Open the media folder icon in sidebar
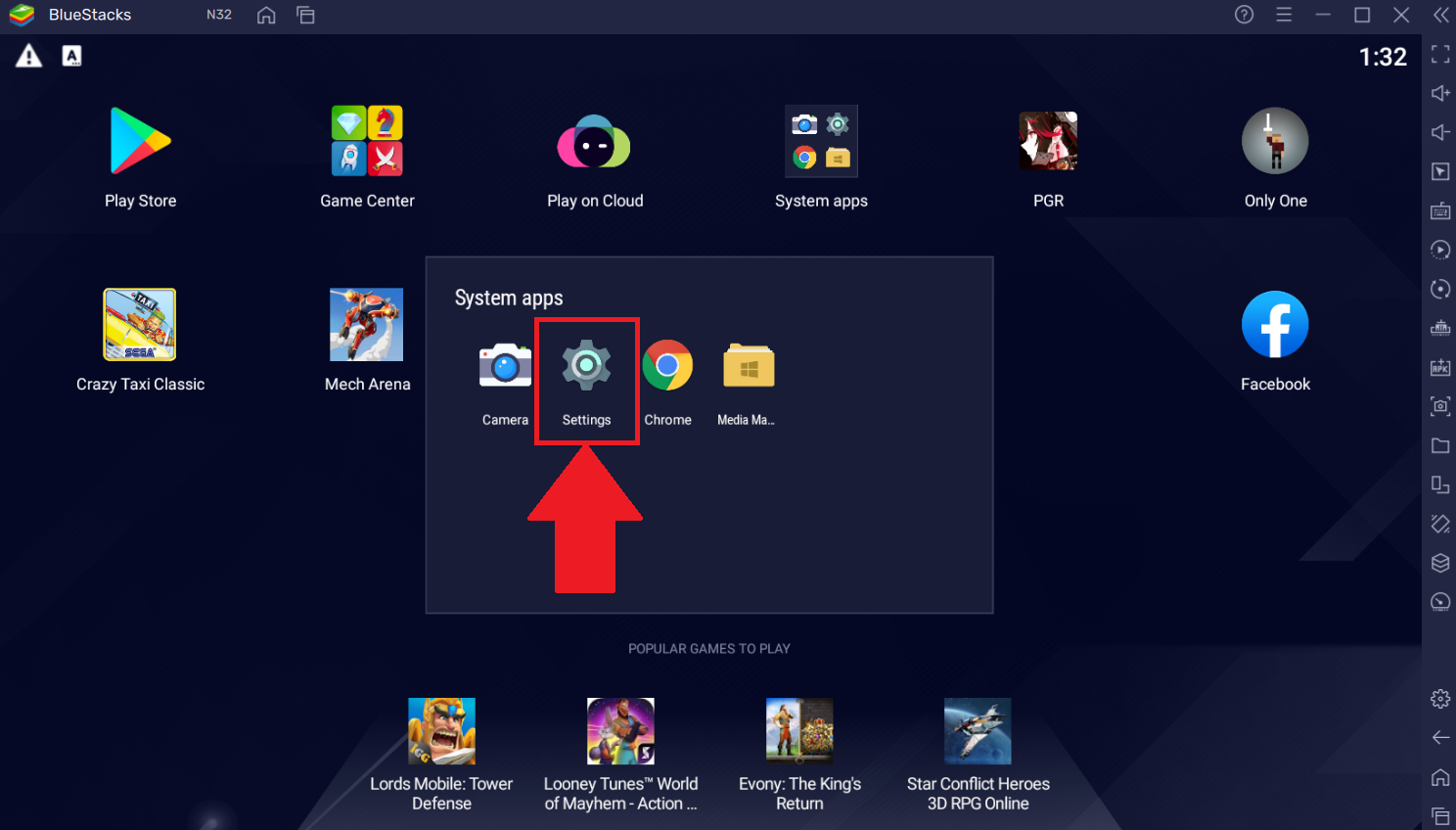The width and height of the screenshot is (1456, 830). coord(1440,445)
